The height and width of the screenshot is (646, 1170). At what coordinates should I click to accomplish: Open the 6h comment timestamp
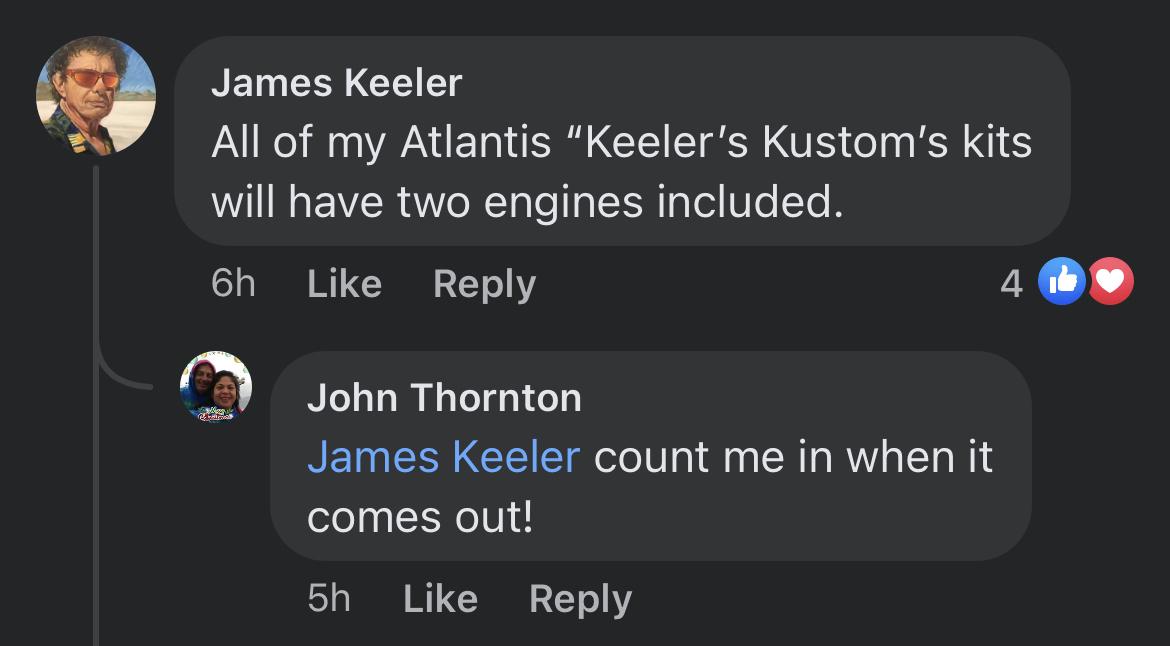[x=234, y=283]
